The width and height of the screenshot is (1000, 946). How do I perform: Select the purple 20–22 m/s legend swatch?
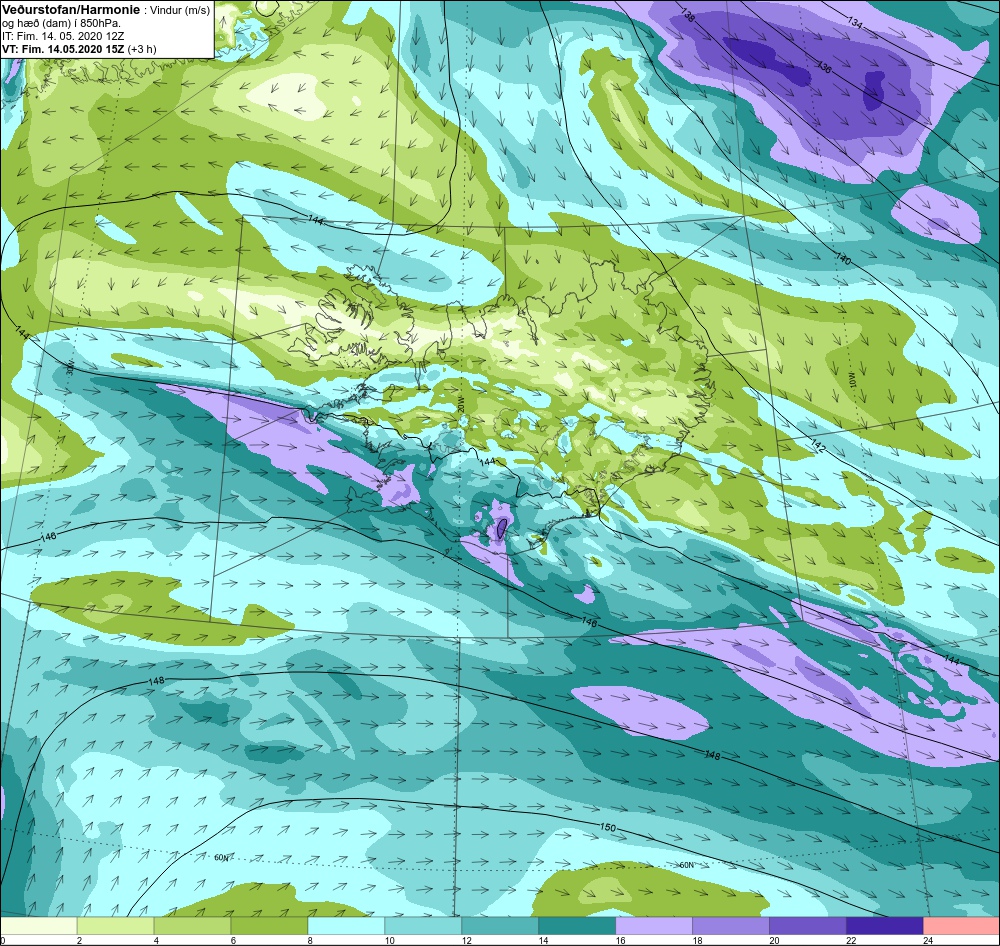[808, 926]
